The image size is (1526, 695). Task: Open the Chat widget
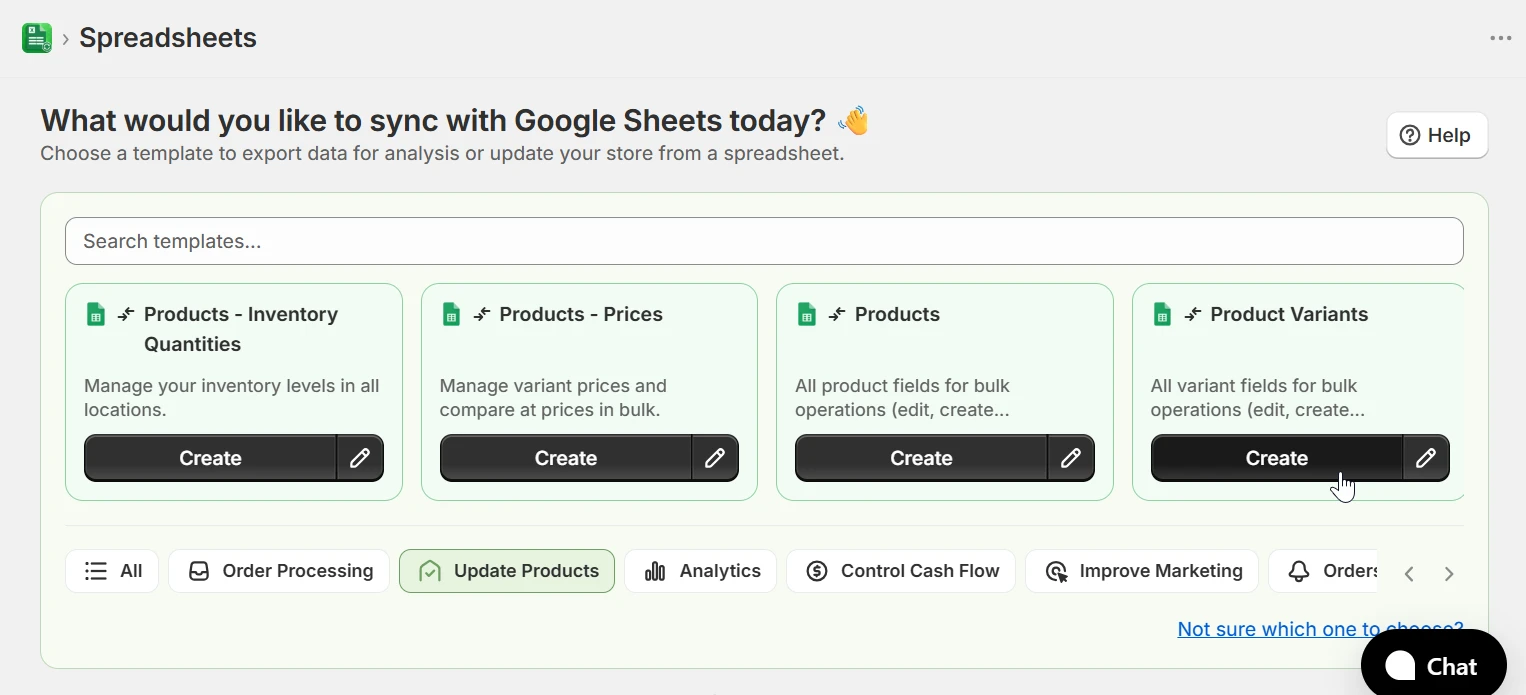(x=1434, y=663)
